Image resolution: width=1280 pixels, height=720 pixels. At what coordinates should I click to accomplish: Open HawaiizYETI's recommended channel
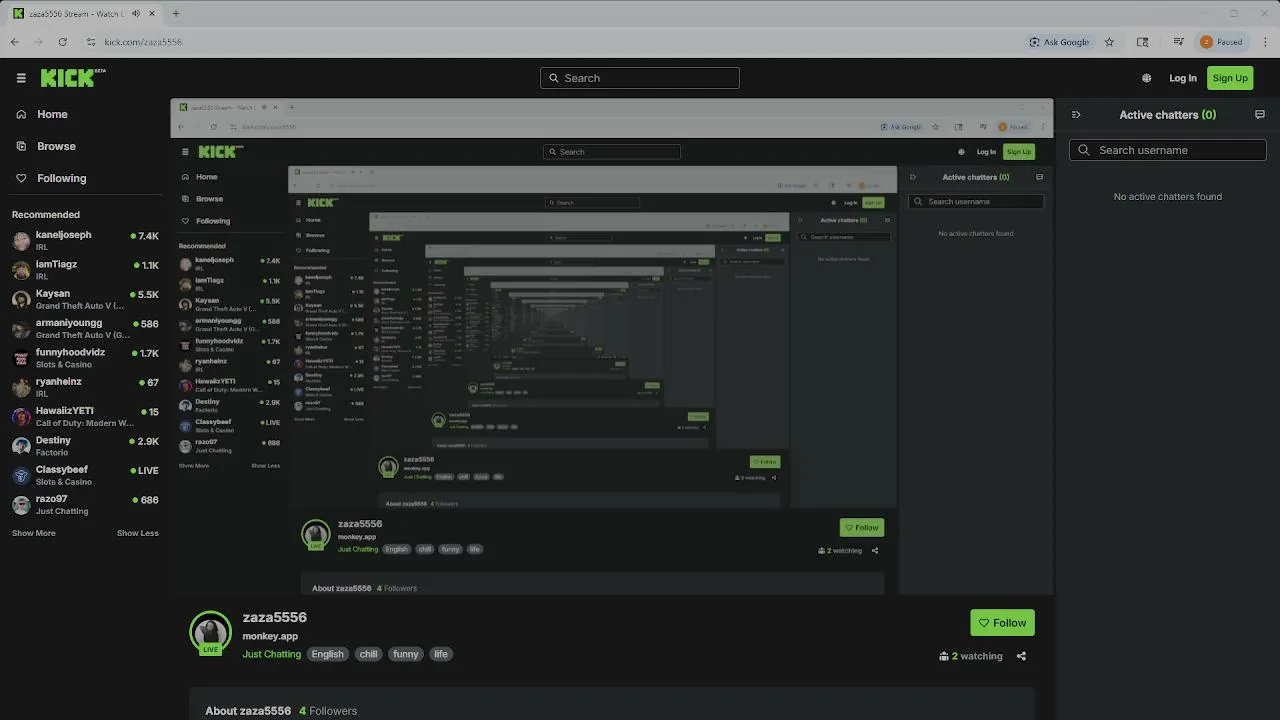[85, 417]
